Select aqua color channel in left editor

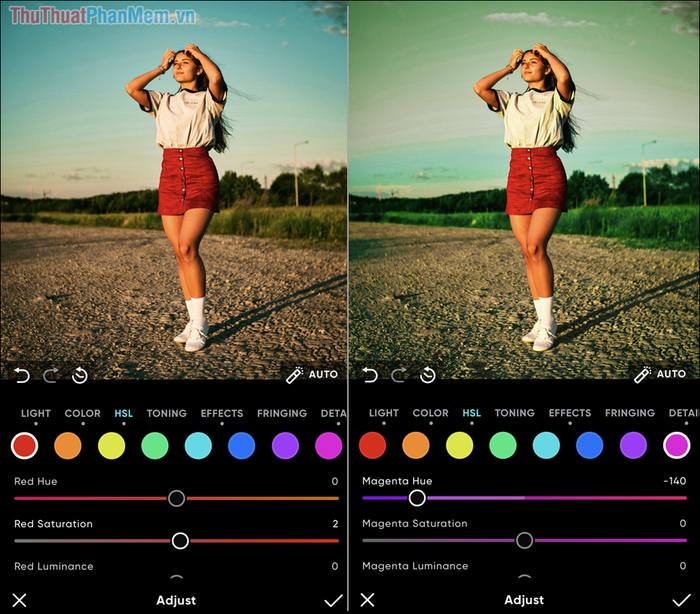[198, 446]
